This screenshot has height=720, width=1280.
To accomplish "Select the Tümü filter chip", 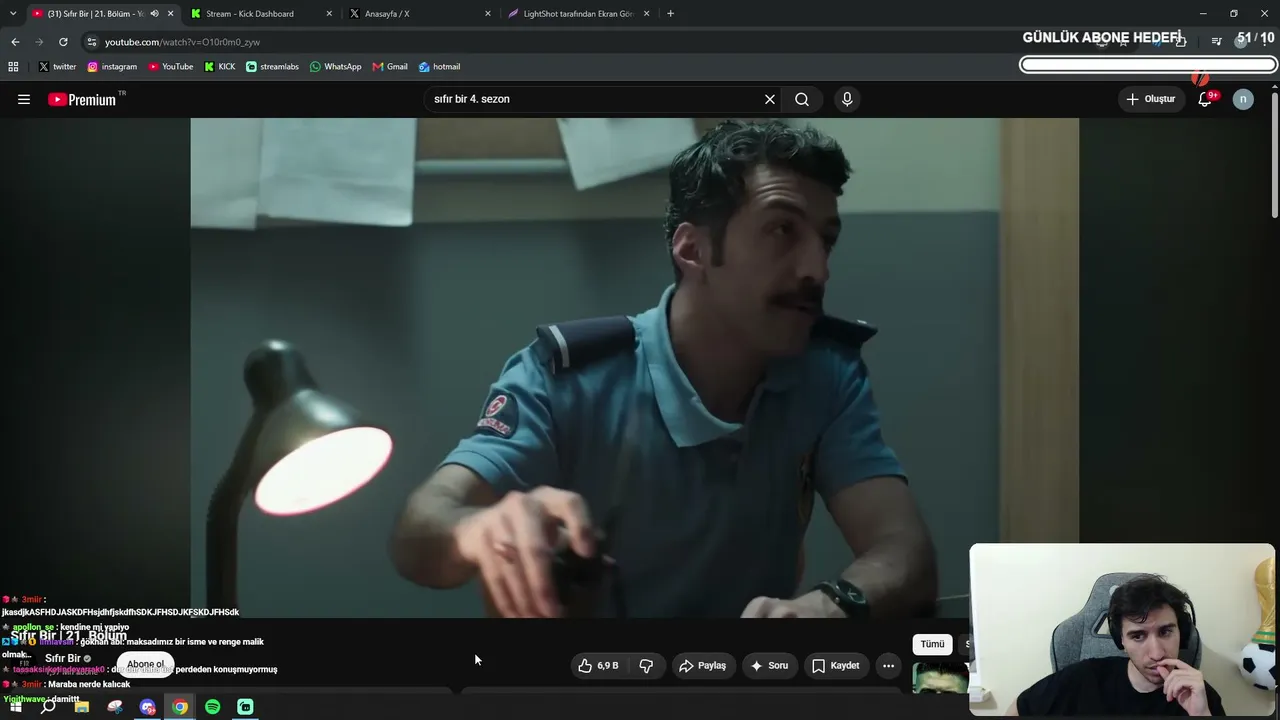I will pos(932,644).
